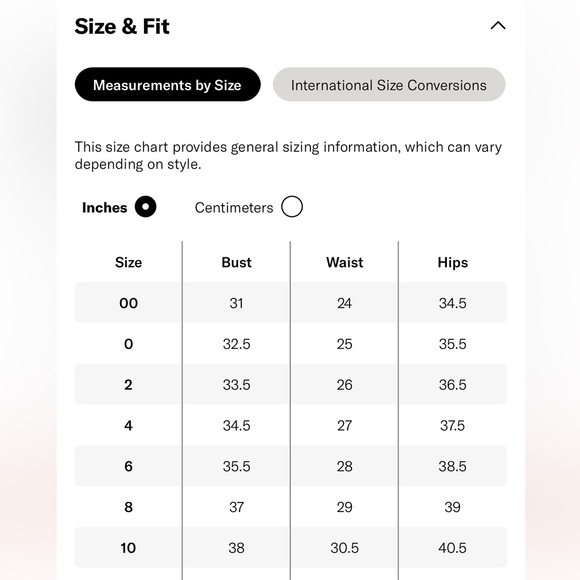This screenshot has width=580, height=580.
Task: Click the 30.5 waist value for size 10
Action: (344, 547)
